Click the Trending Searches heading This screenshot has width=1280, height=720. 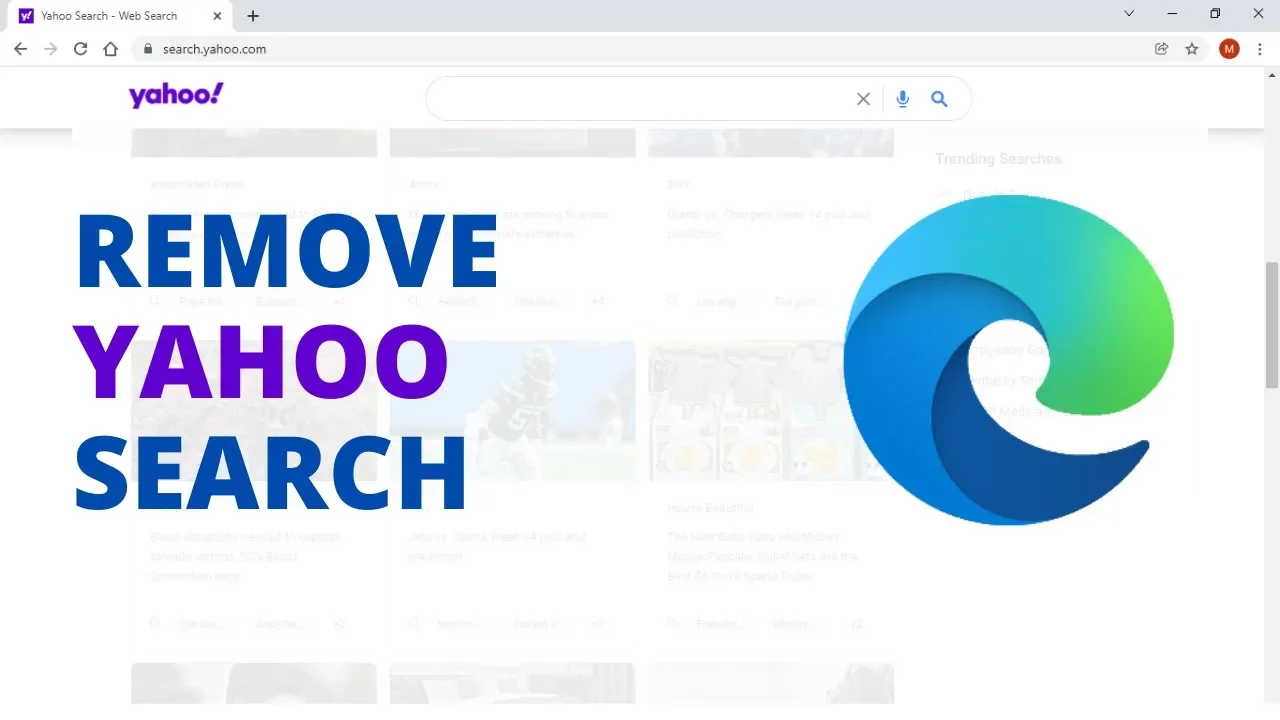998,159
